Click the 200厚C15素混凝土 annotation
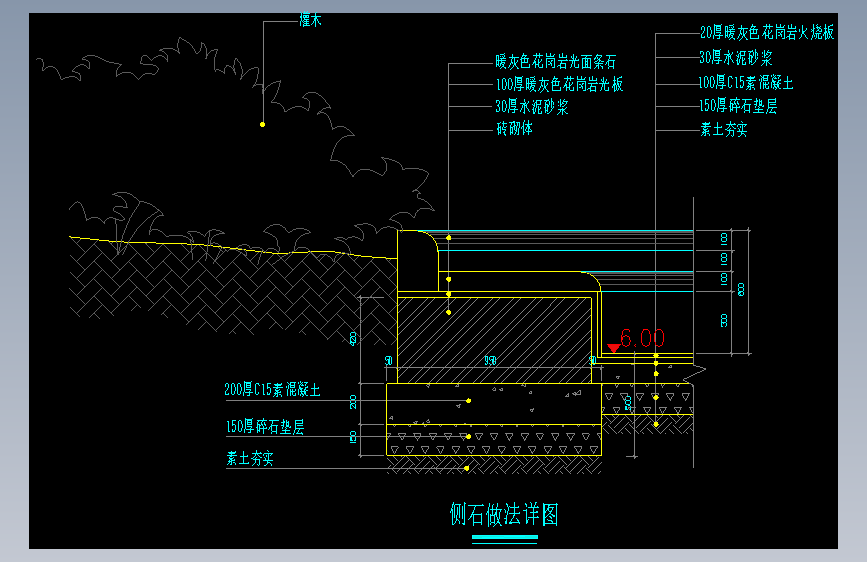The height and width of the screenshot is (562, 867). (x=272, y=389)
